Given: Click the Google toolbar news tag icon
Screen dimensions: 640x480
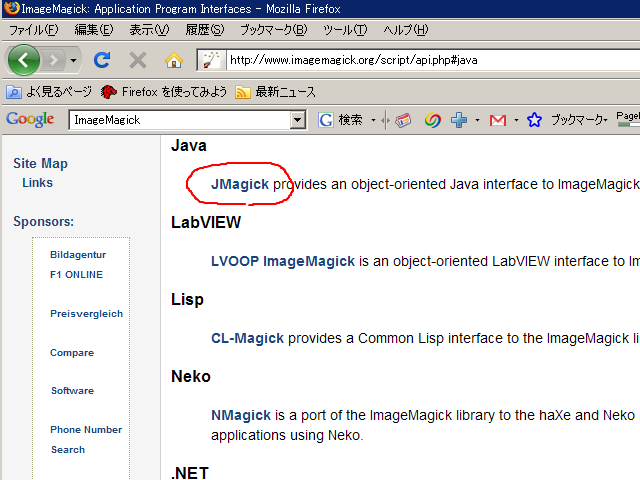Looking at the screenshot, I should (x=403, y=120).
